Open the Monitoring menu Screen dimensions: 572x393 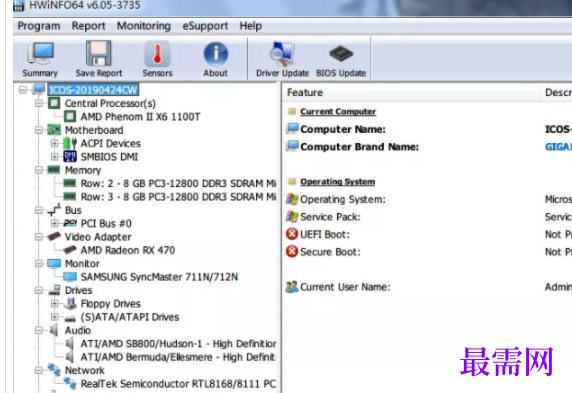(x=144, y=26)
